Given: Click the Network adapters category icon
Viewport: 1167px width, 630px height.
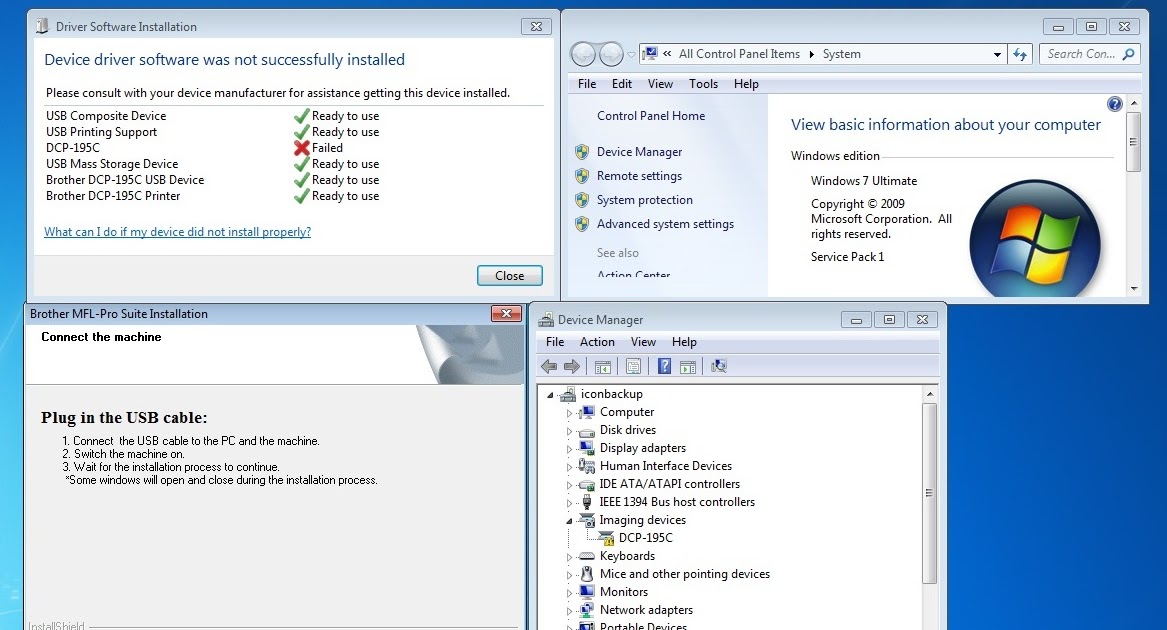Looking at the screenshot, I should [586, 610].
